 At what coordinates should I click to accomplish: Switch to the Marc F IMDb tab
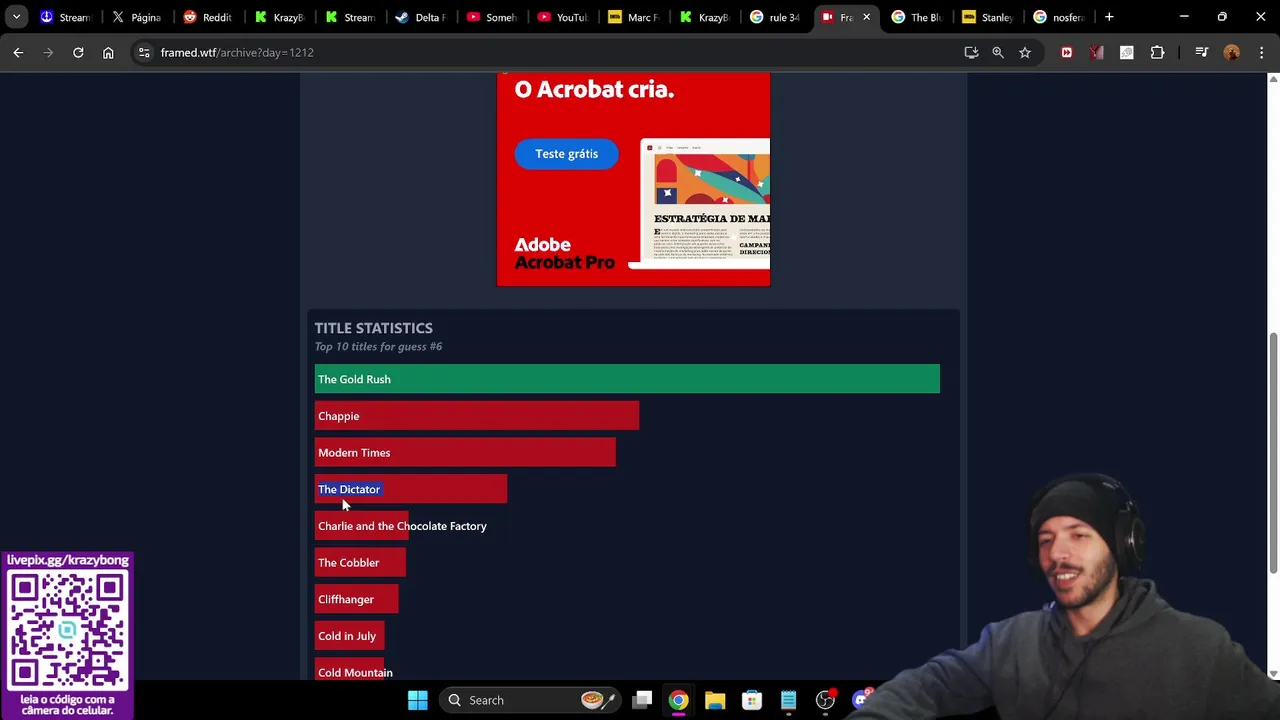(x=634, y=17)
